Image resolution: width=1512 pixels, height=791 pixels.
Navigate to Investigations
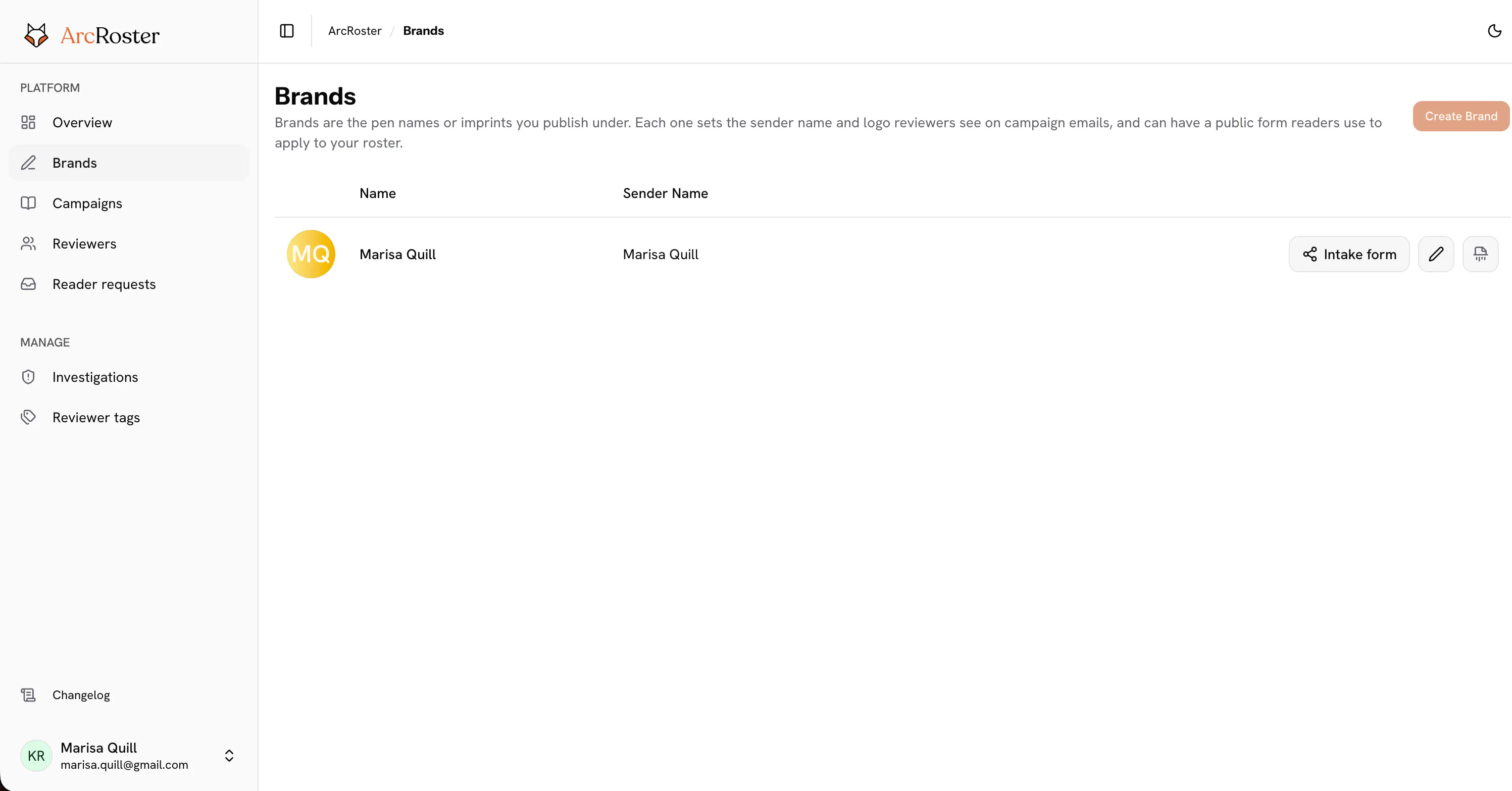(129, 377)
